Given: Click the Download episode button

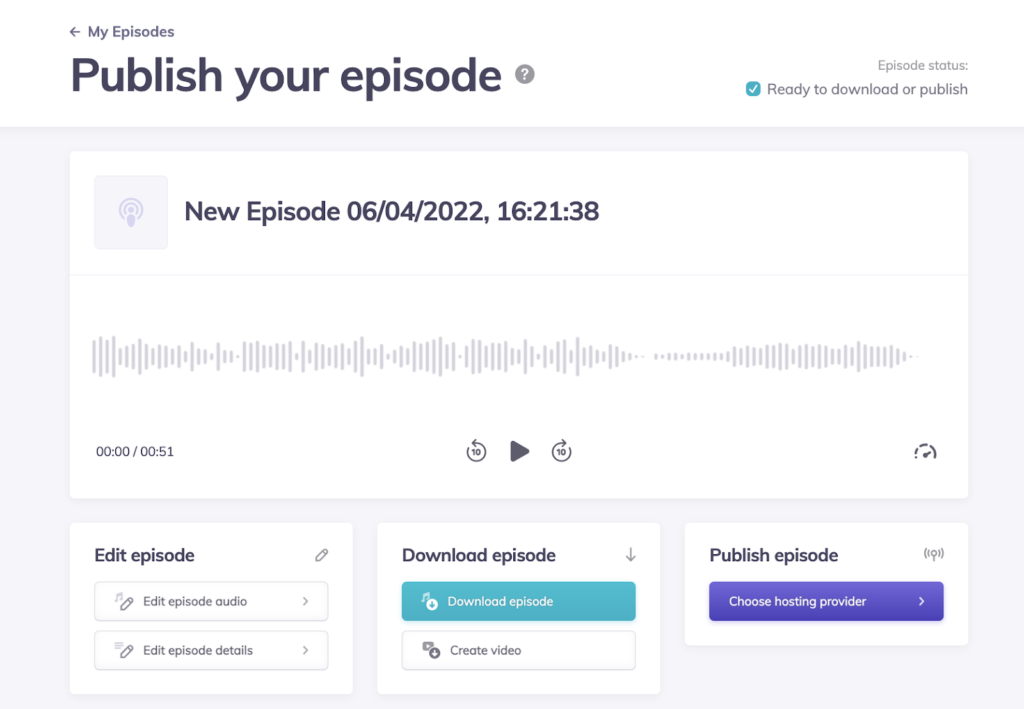Looking at the screenshot, I should click(518, 602).
